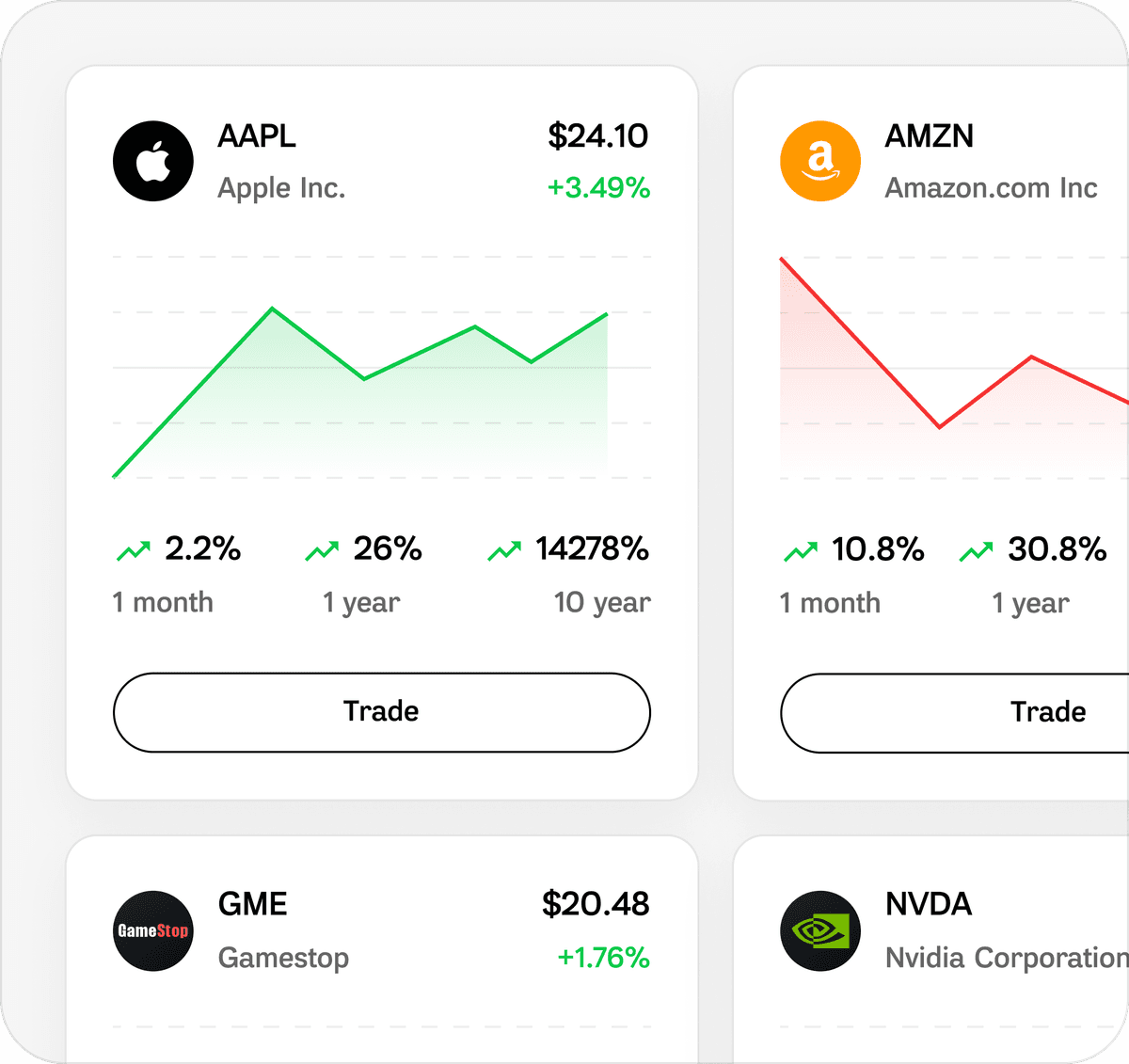Click the Nvidia logo icon
The width and height of the screenshot is (1129, 1064).
819,930
